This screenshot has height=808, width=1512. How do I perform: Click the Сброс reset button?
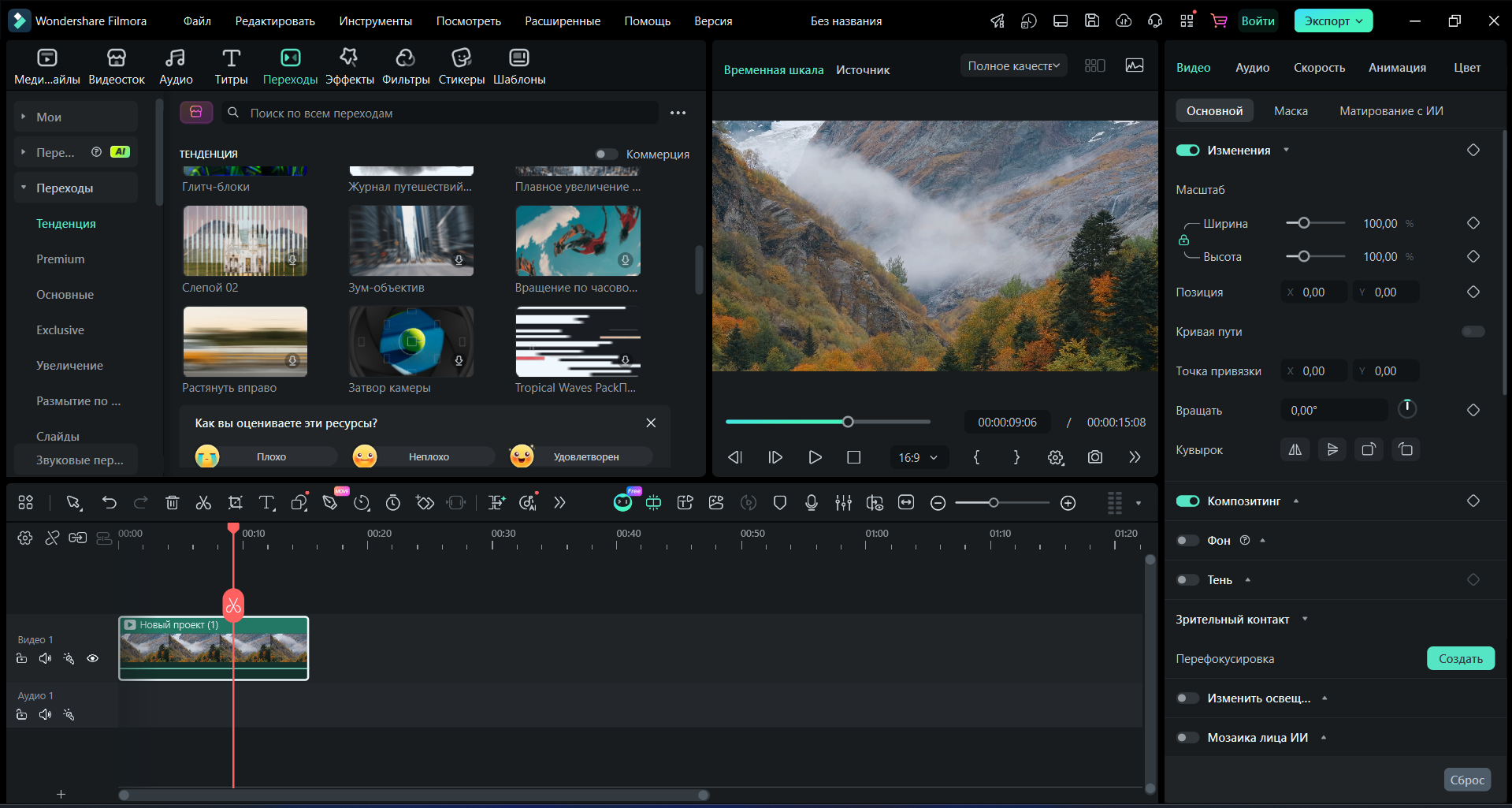pyautogui.click(x=1467, y=780)
